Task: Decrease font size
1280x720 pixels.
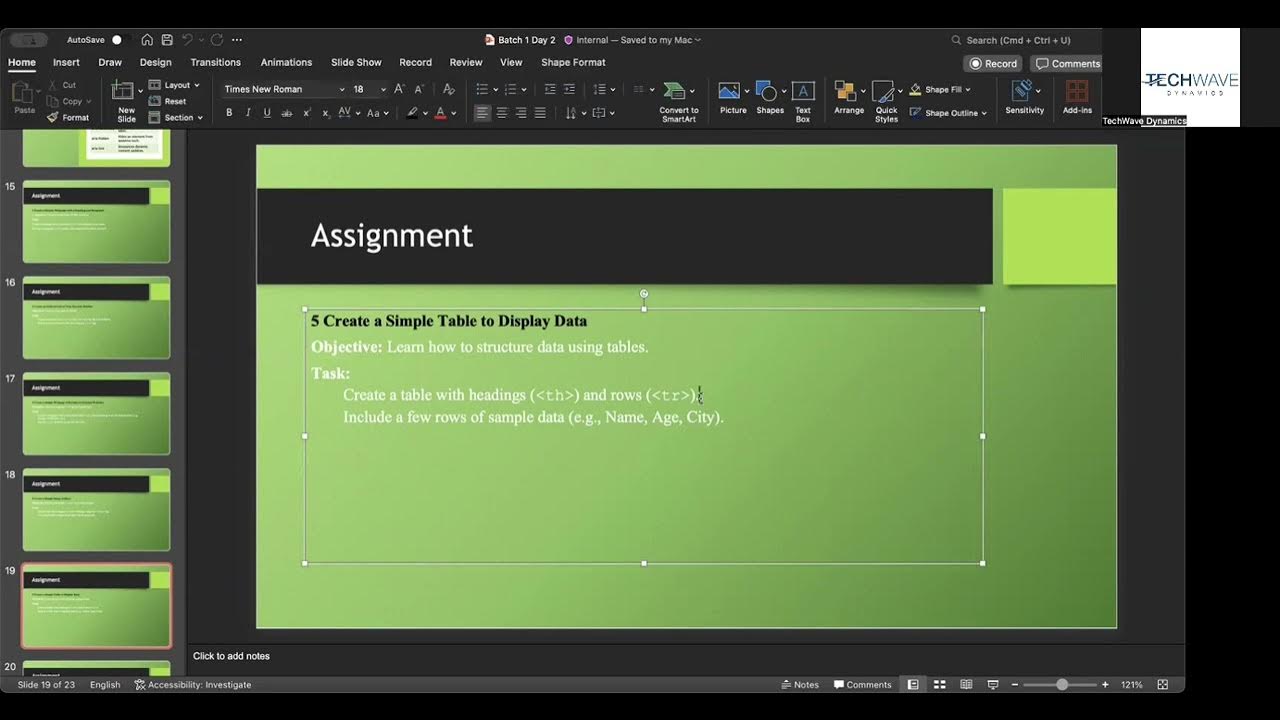Action: click(419, 89)
